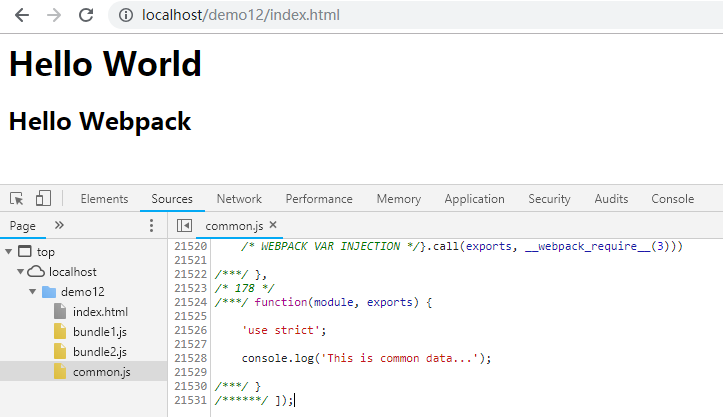Click the 'This is common data...' string
723x417 pixels.
pyautogui.click(x=400, y=358)
